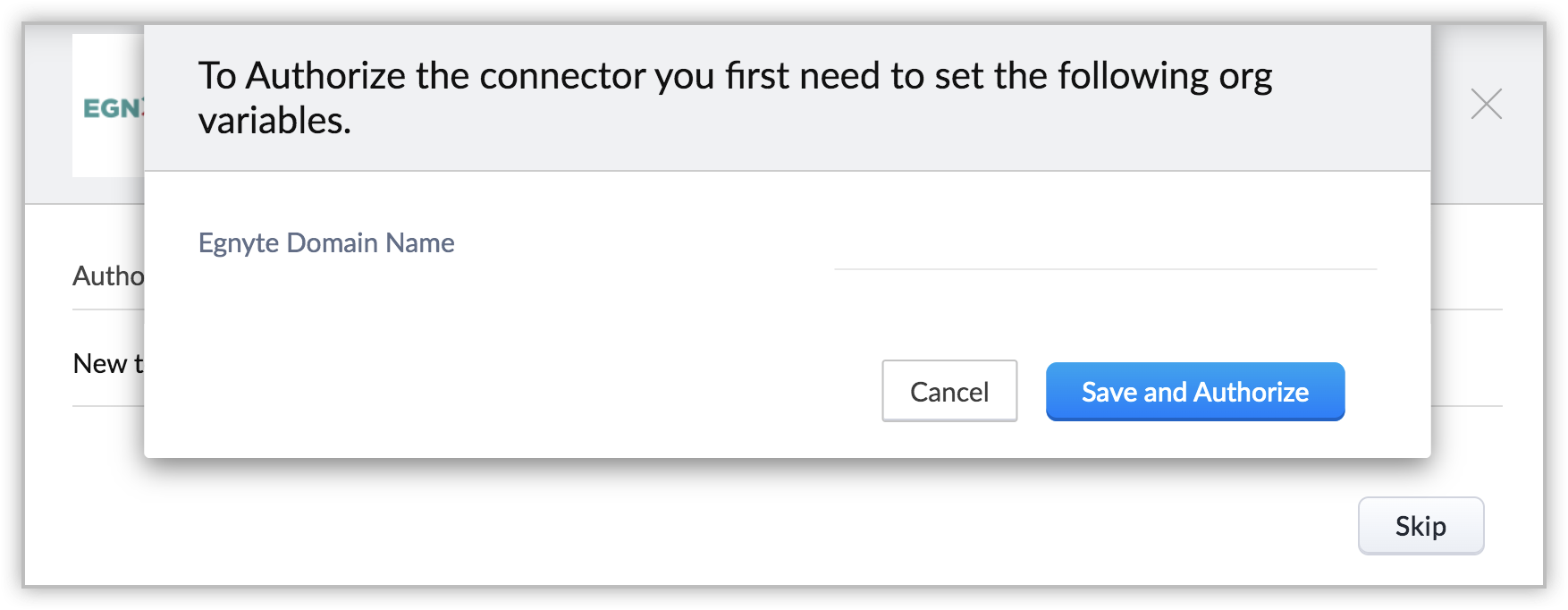Select the partially hidden Autho row text

108,276
